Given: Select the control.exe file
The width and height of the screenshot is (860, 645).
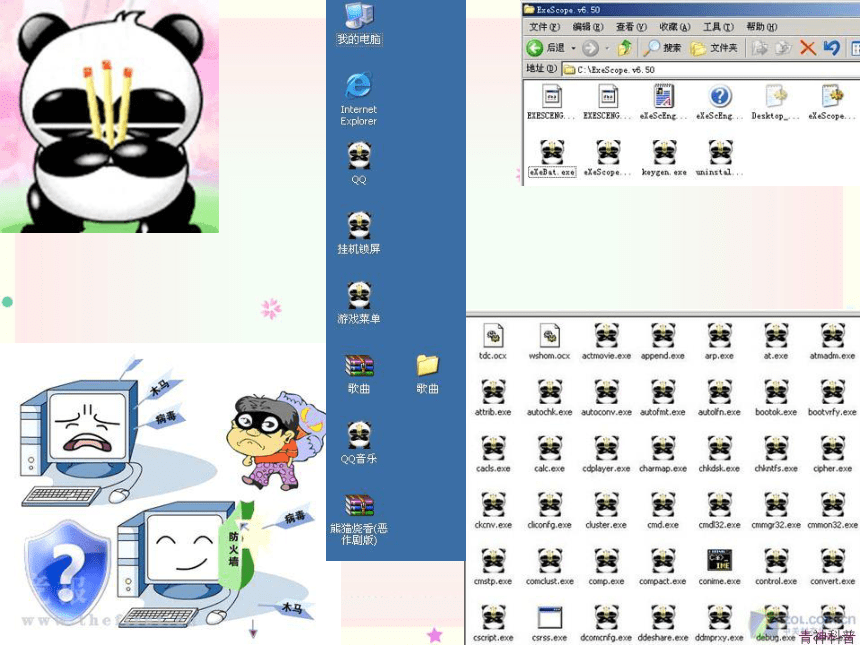Looking at the screenshot, I should tap(776, 567).
